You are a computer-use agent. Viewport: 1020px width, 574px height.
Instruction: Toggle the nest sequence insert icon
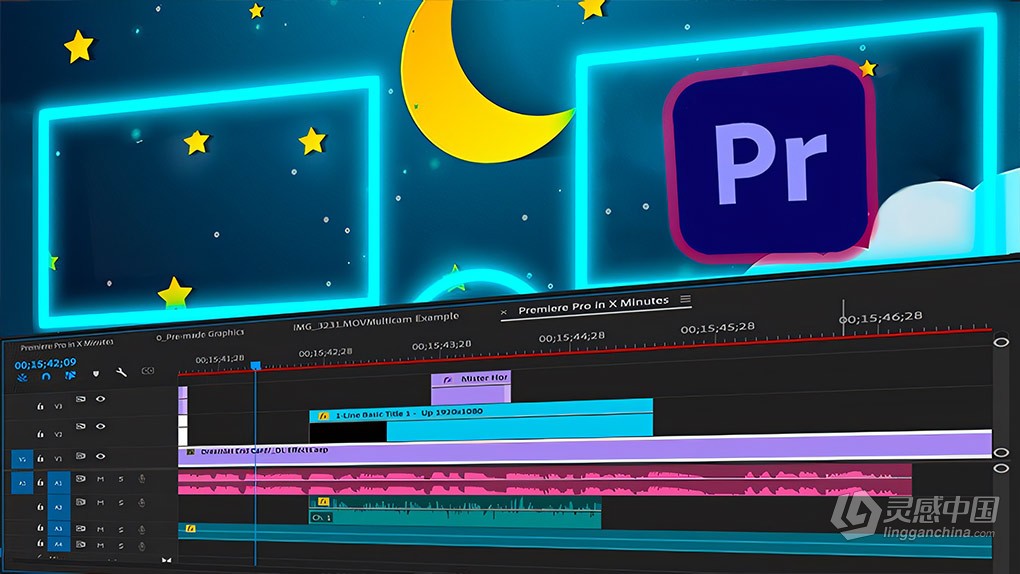(22, 377)
